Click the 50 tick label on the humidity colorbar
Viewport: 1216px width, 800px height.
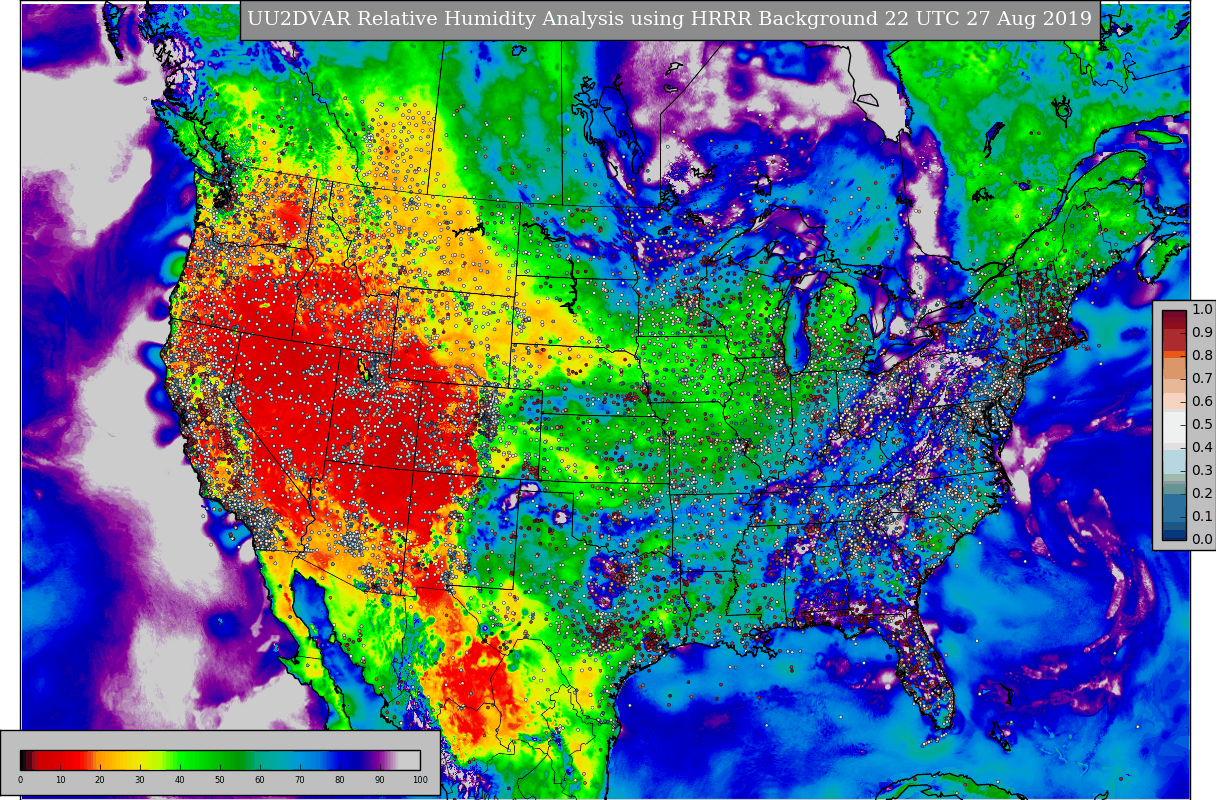click(220, 780)
